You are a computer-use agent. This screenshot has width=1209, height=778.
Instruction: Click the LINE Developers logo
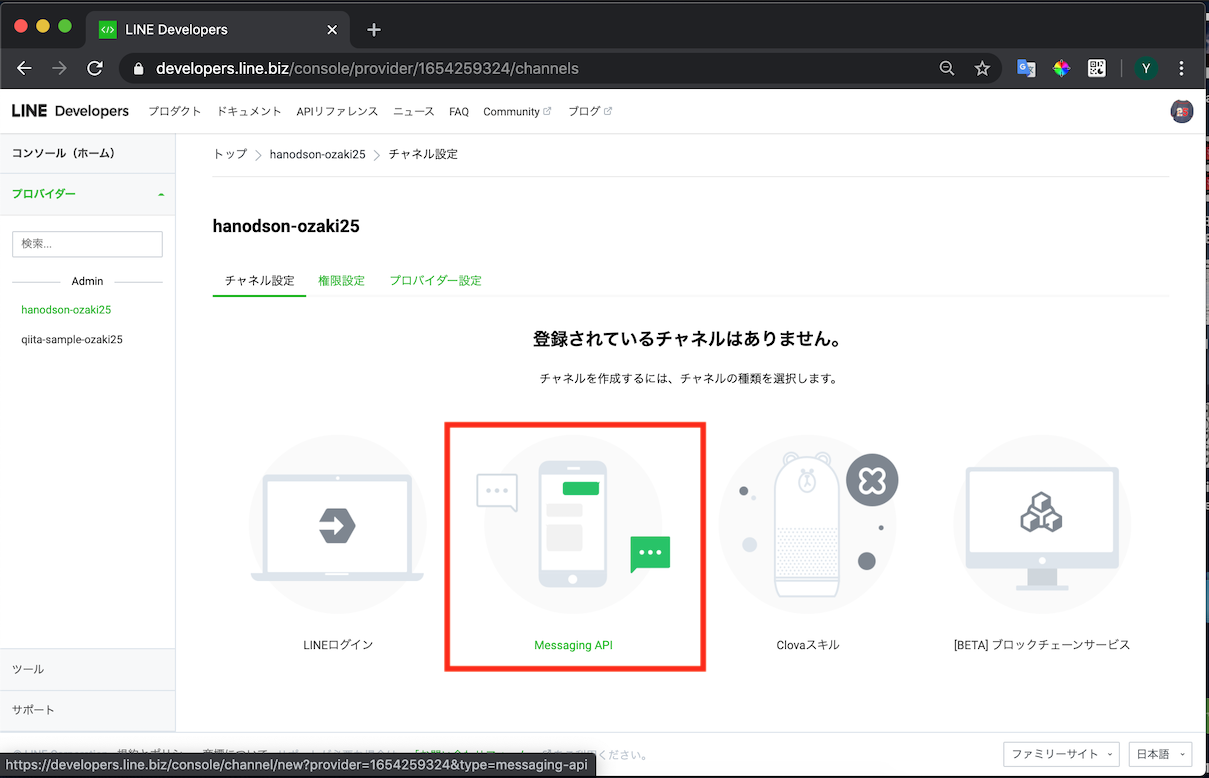click(70, 111)
